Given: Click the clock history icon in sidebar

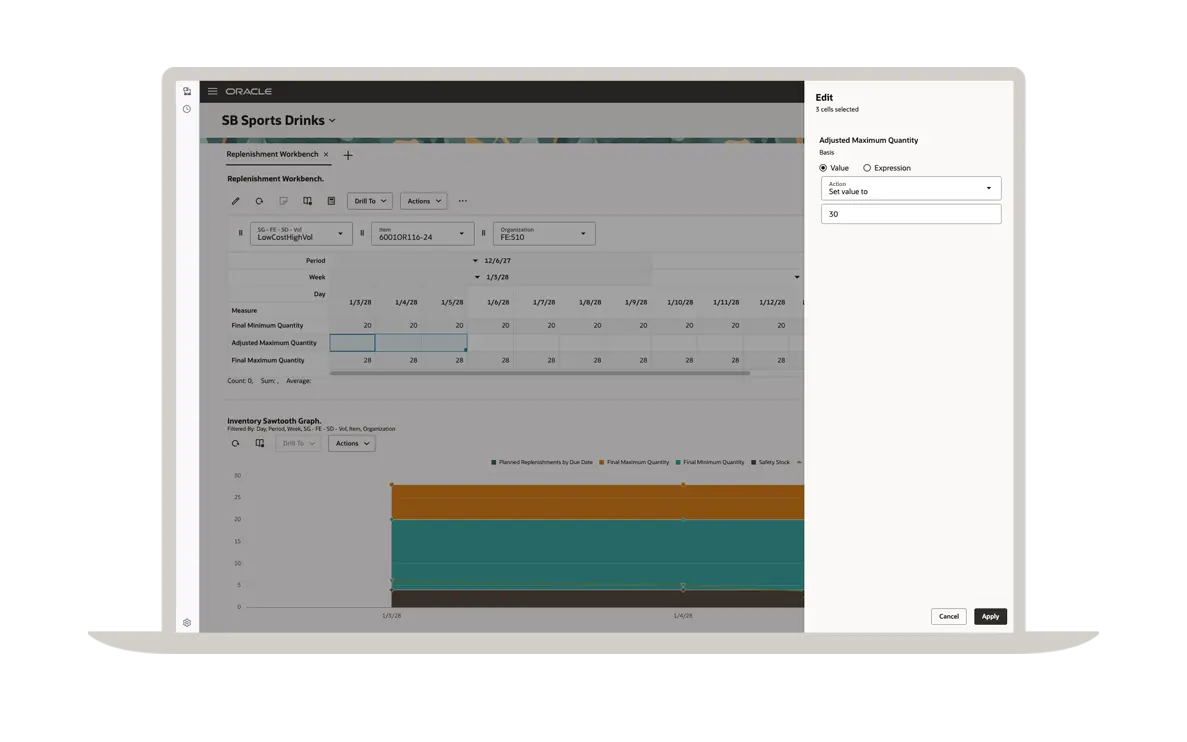Looking at the screenshot, I should point(187,109).
